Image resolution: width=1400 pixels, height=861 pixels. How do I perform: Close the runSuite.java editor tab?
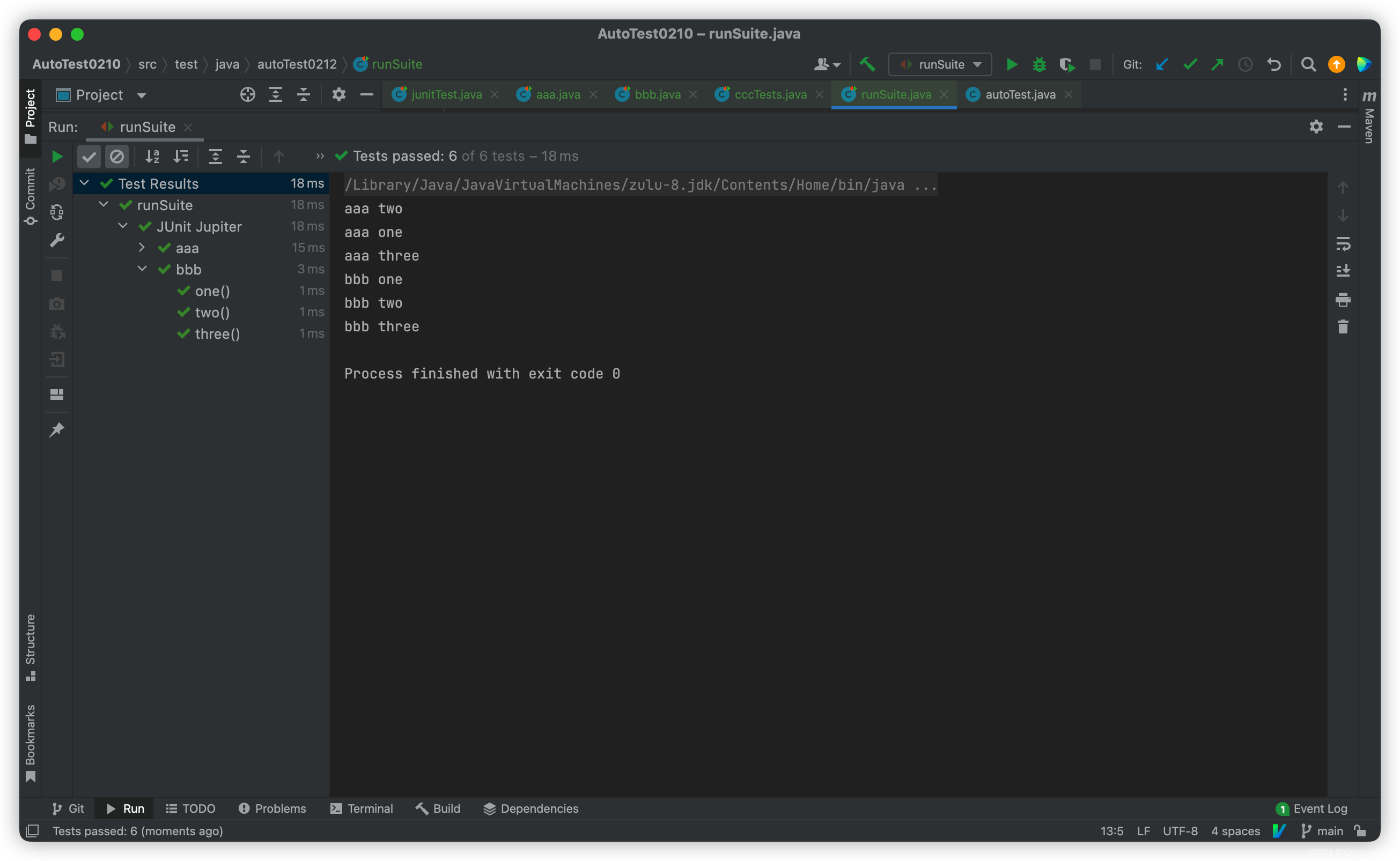(945, 94)
